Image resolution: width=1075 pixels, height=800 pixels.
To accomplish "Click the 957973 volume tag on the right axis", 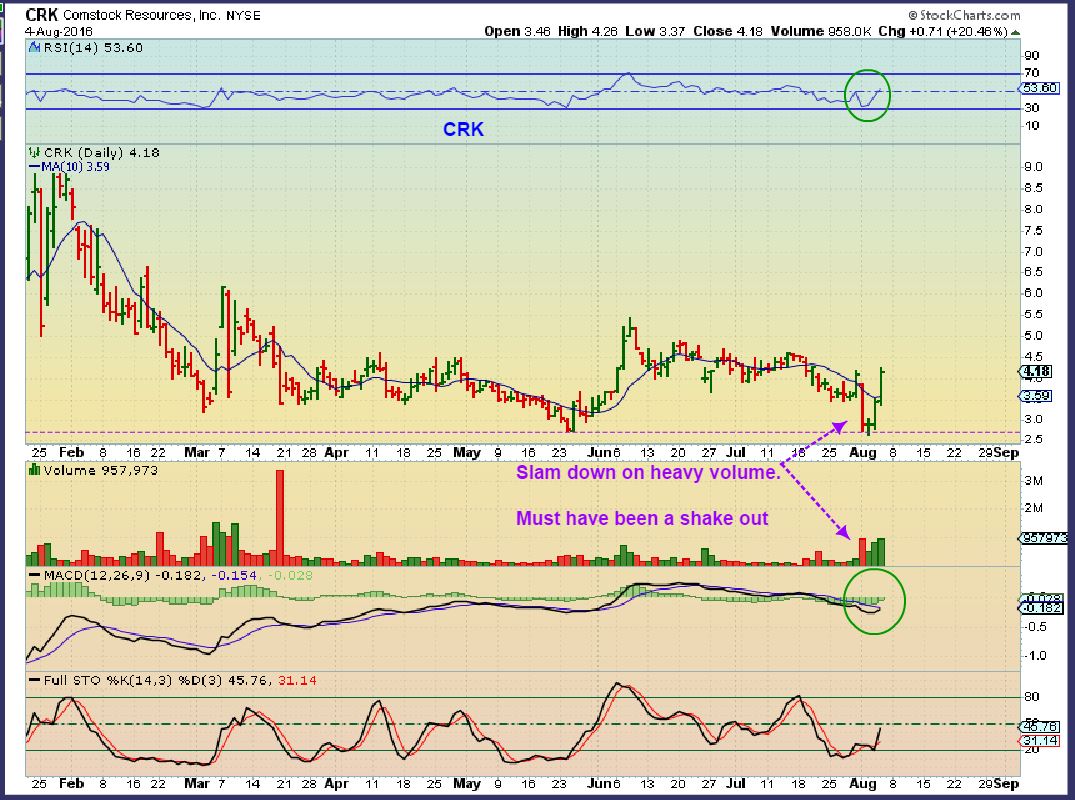I will point(1044,538).
